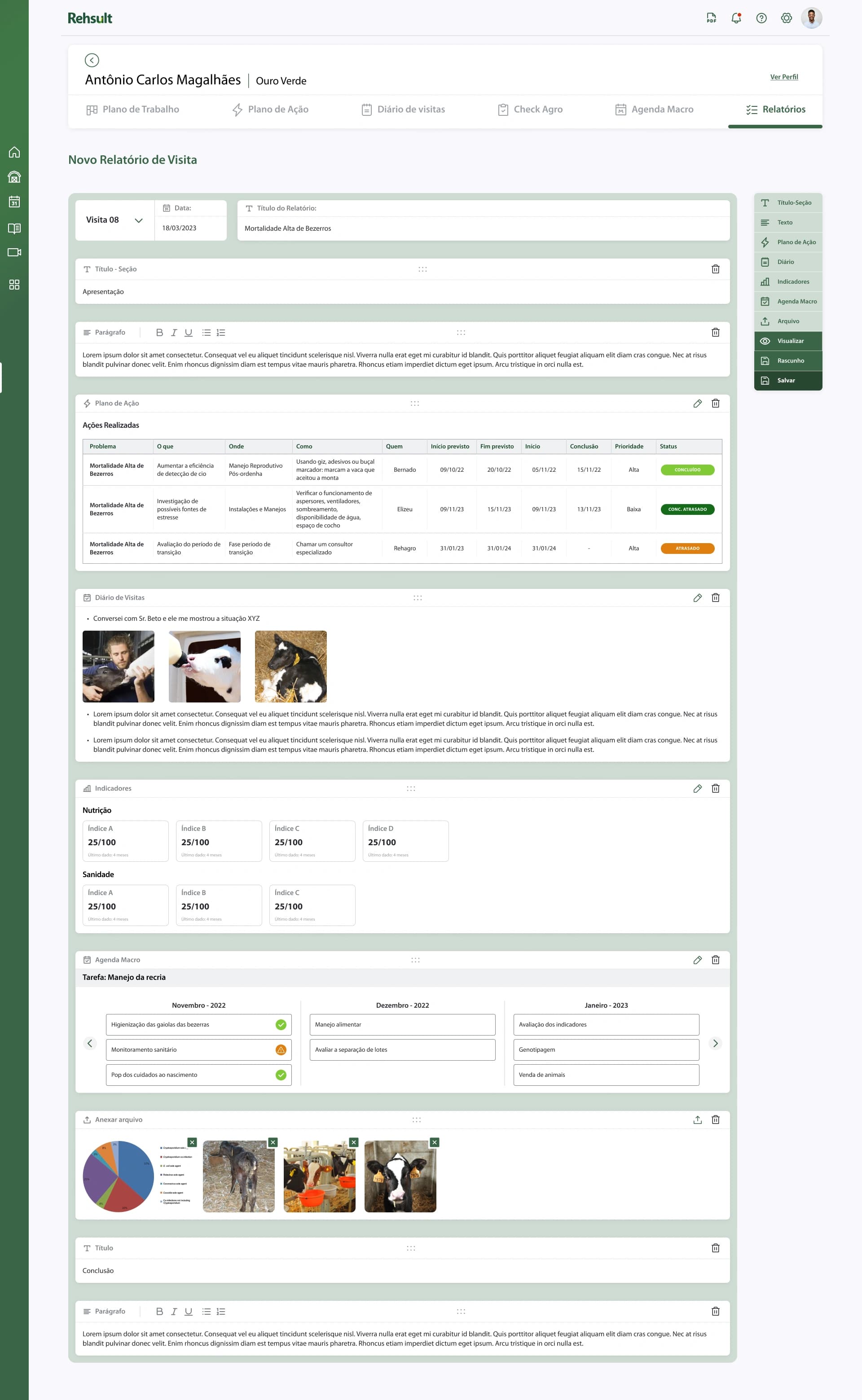Save draft with the Rascunho button

point(788,361)
